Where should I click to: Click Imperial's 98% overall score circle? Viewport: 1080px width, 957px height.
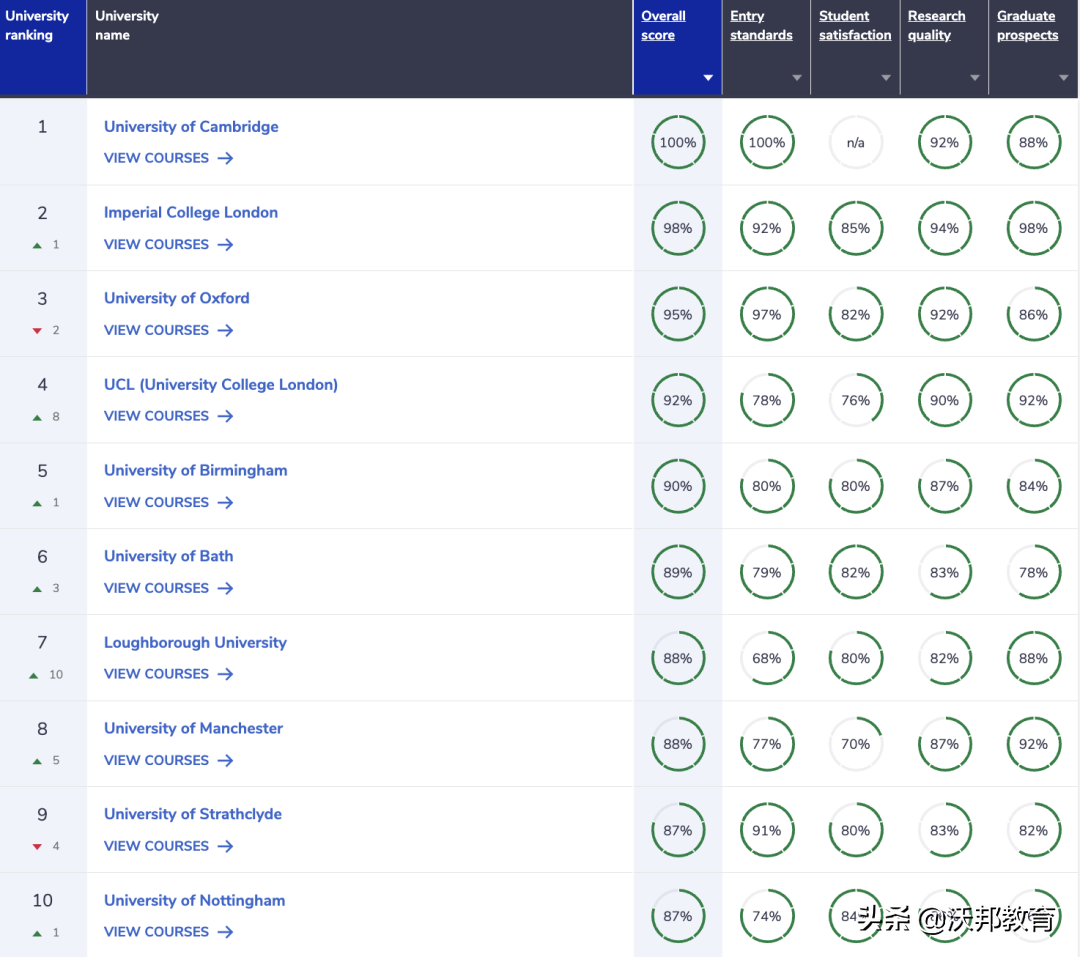678,228
